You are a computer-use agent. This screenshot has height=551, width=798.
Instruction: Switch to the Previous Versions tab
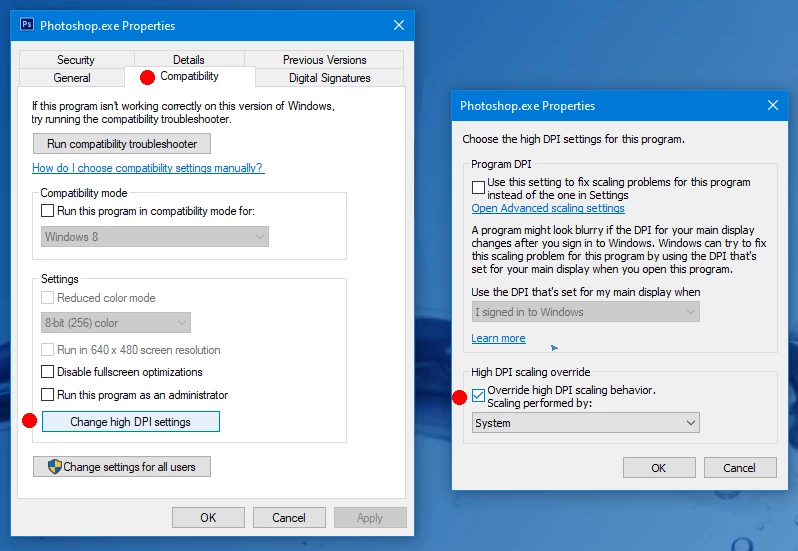[x=325, y=60]
